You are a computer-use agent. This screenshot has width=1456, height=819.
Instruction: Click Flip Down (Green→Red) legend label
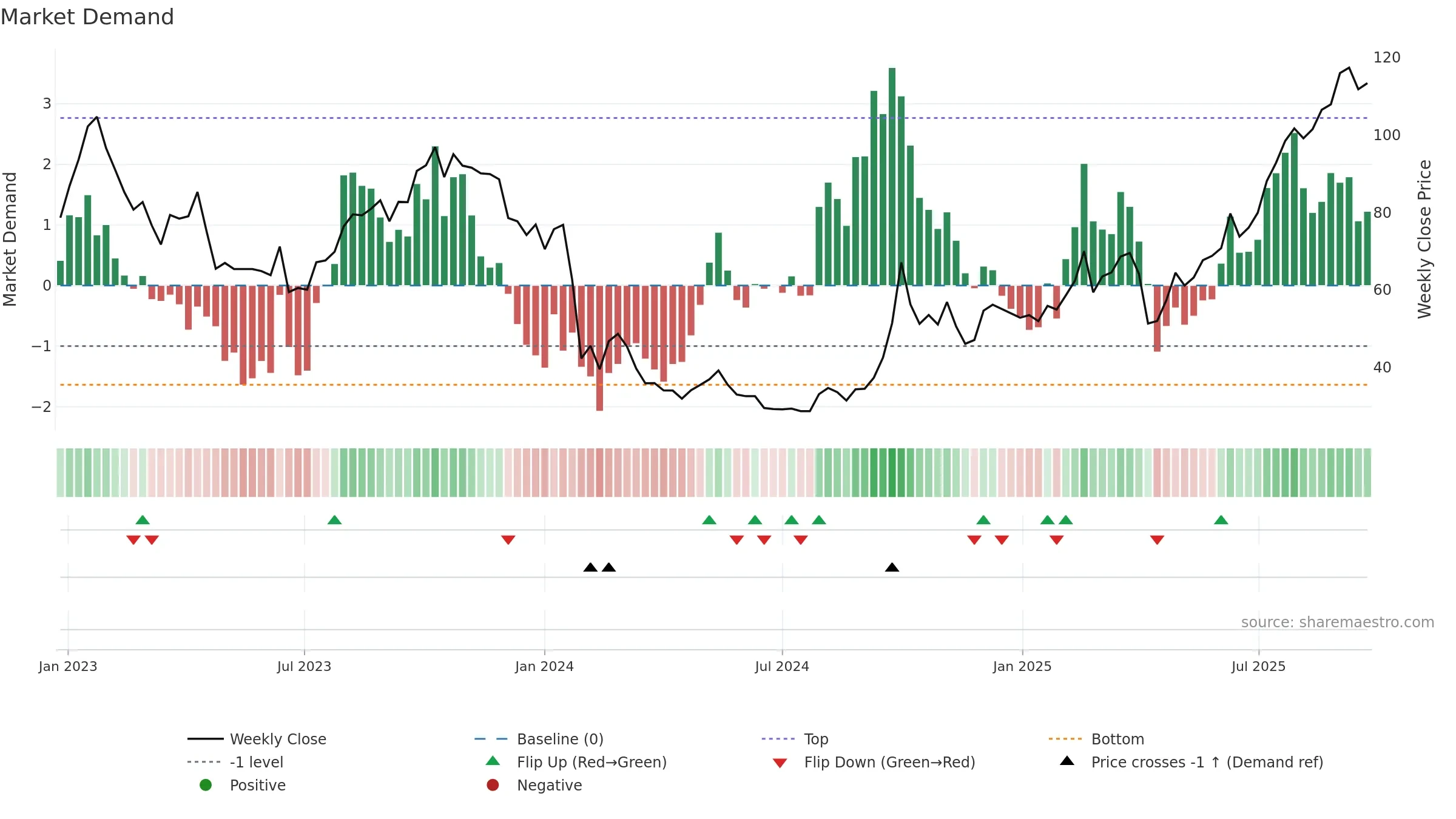click(x=889, y=762)
